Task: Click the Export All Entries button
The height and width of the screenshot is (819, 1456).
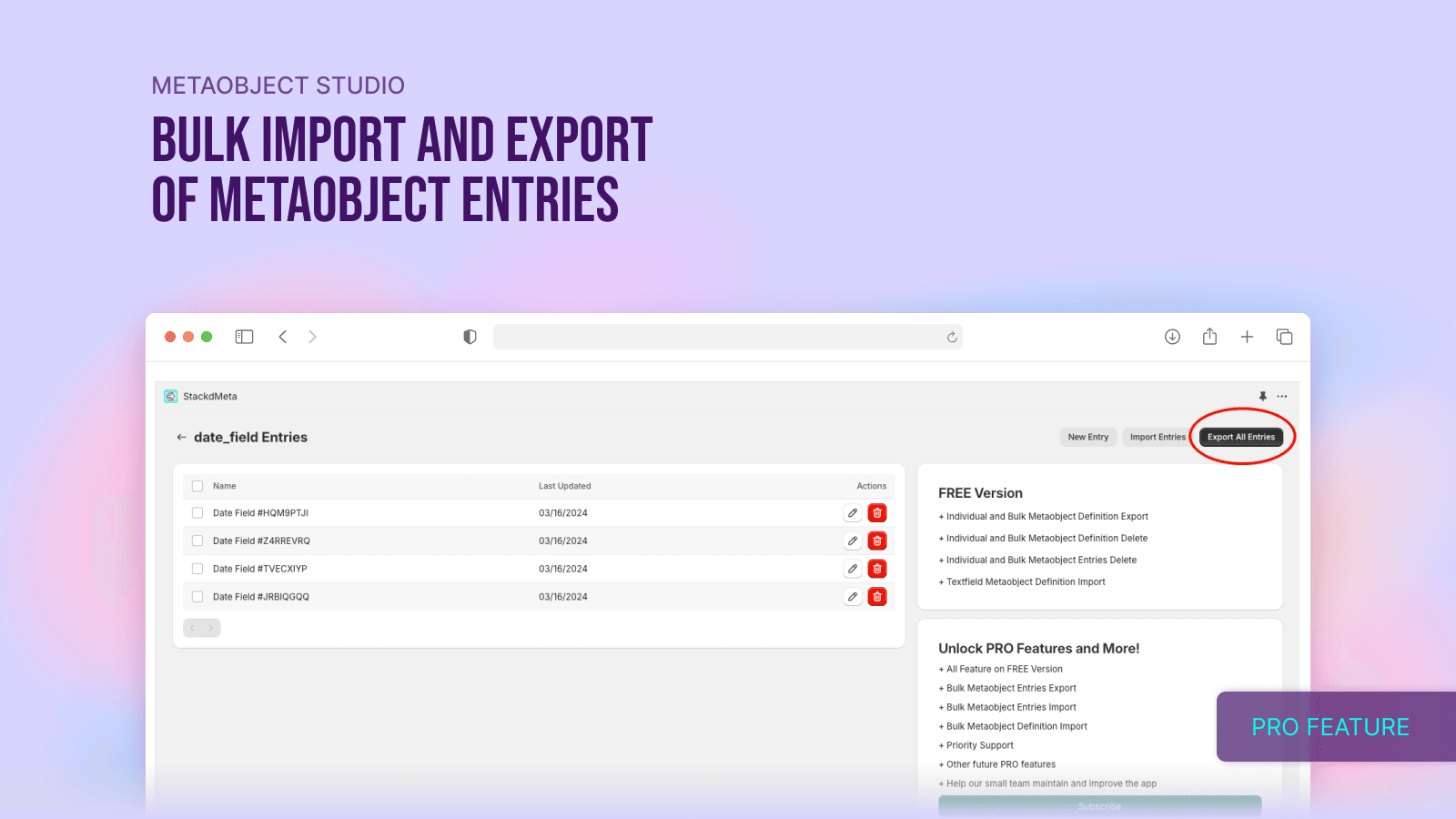Action: pyautogui.click(x=1241, y=437)
